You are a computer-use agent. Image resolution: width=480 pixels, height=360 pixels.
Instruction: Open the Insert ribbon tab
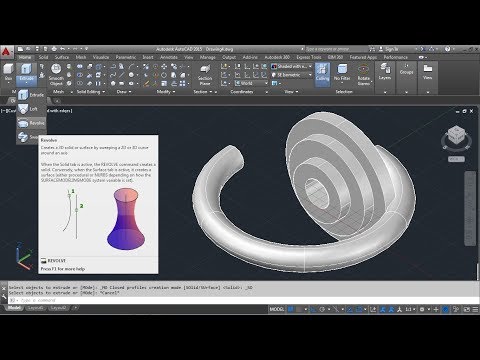(148, 57)
